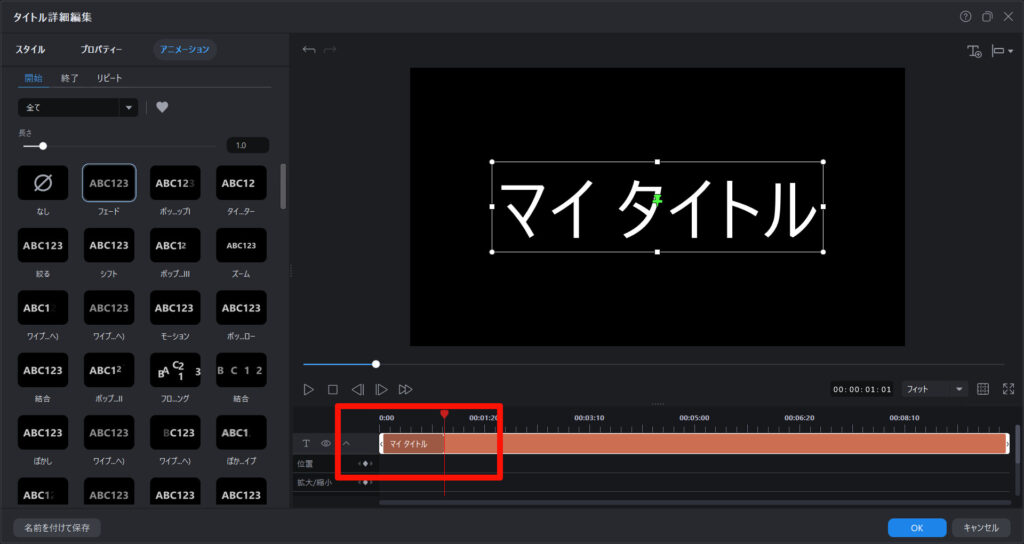Image resolution: width=1024 pixels, height=544 pixels.
Task: Step back one frame
Action: click(x=357, y=389)
